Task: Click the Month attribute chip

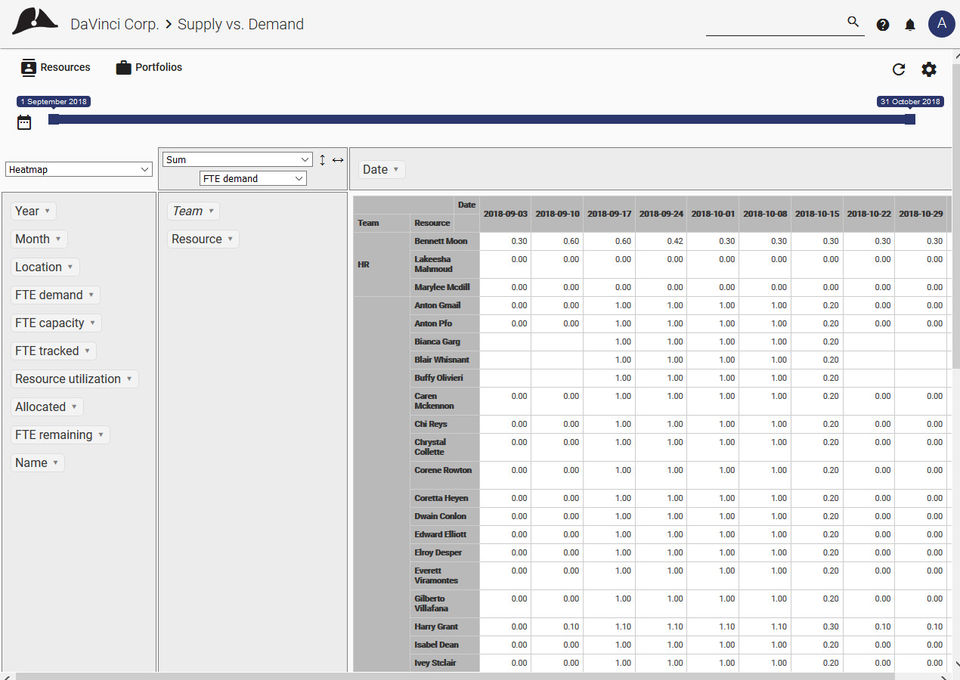Action: (x=38, y=239)
